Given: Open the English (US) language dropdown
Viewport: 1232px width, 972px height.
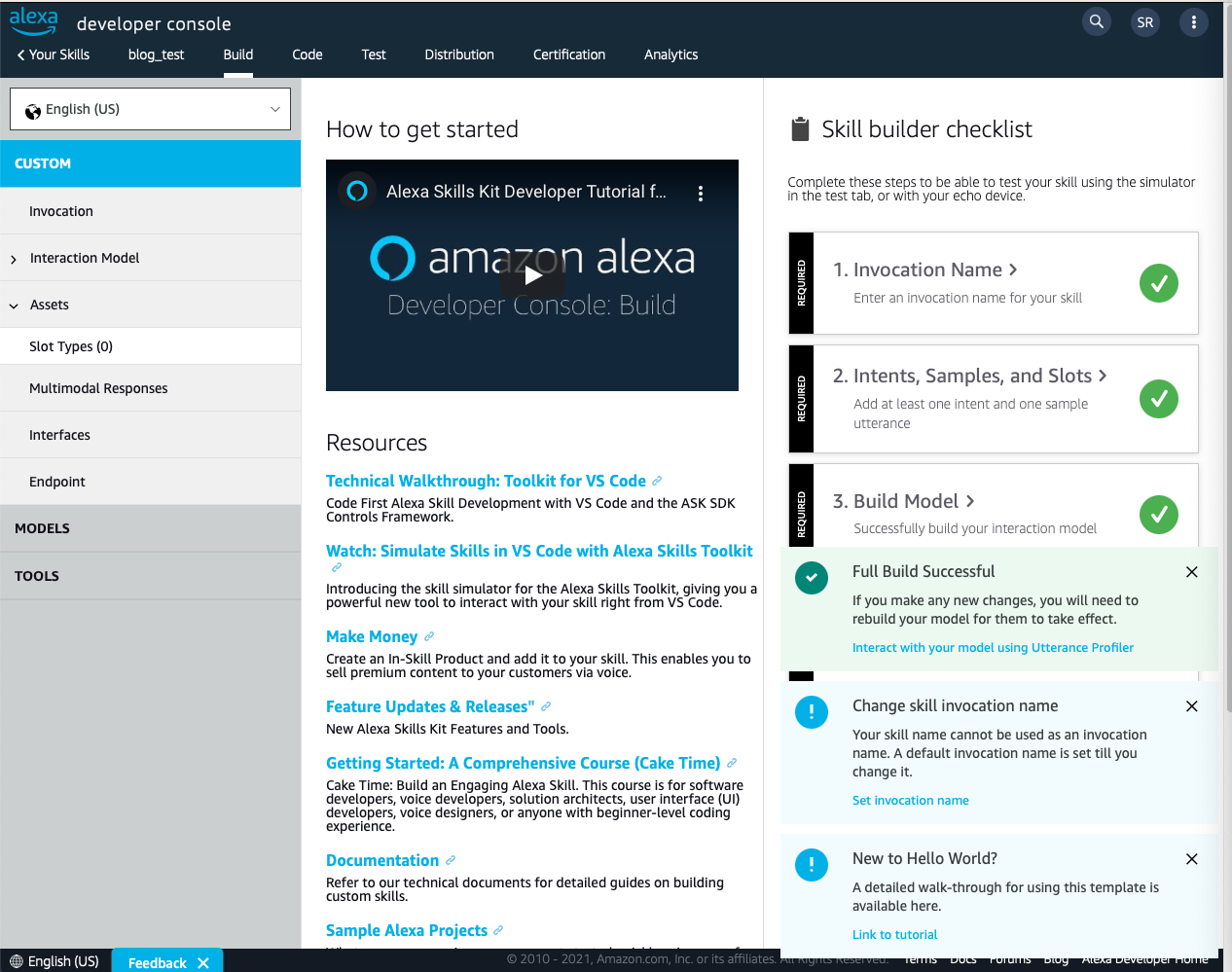Looking at the screenshot, I should point(151,109).
